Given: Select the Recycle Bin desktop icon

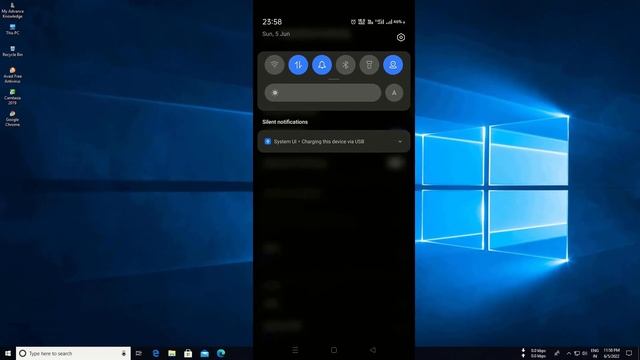Looking at the screenshot, I should (12, 51).
